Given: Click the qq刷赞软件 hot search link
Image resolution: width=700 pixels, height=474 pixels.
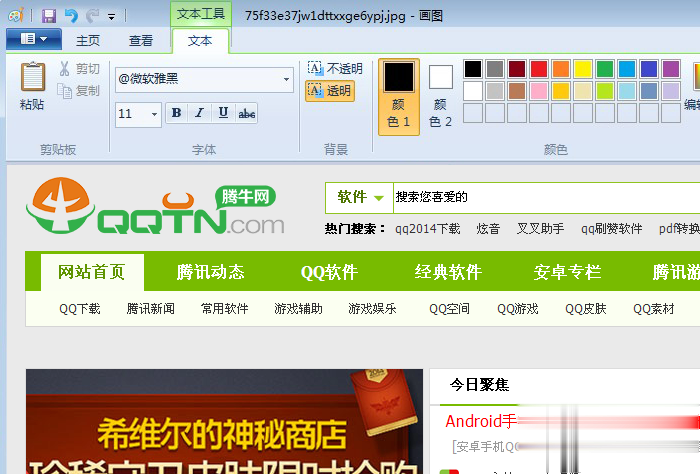Looking at the screenshot, I should coord(611,229).
